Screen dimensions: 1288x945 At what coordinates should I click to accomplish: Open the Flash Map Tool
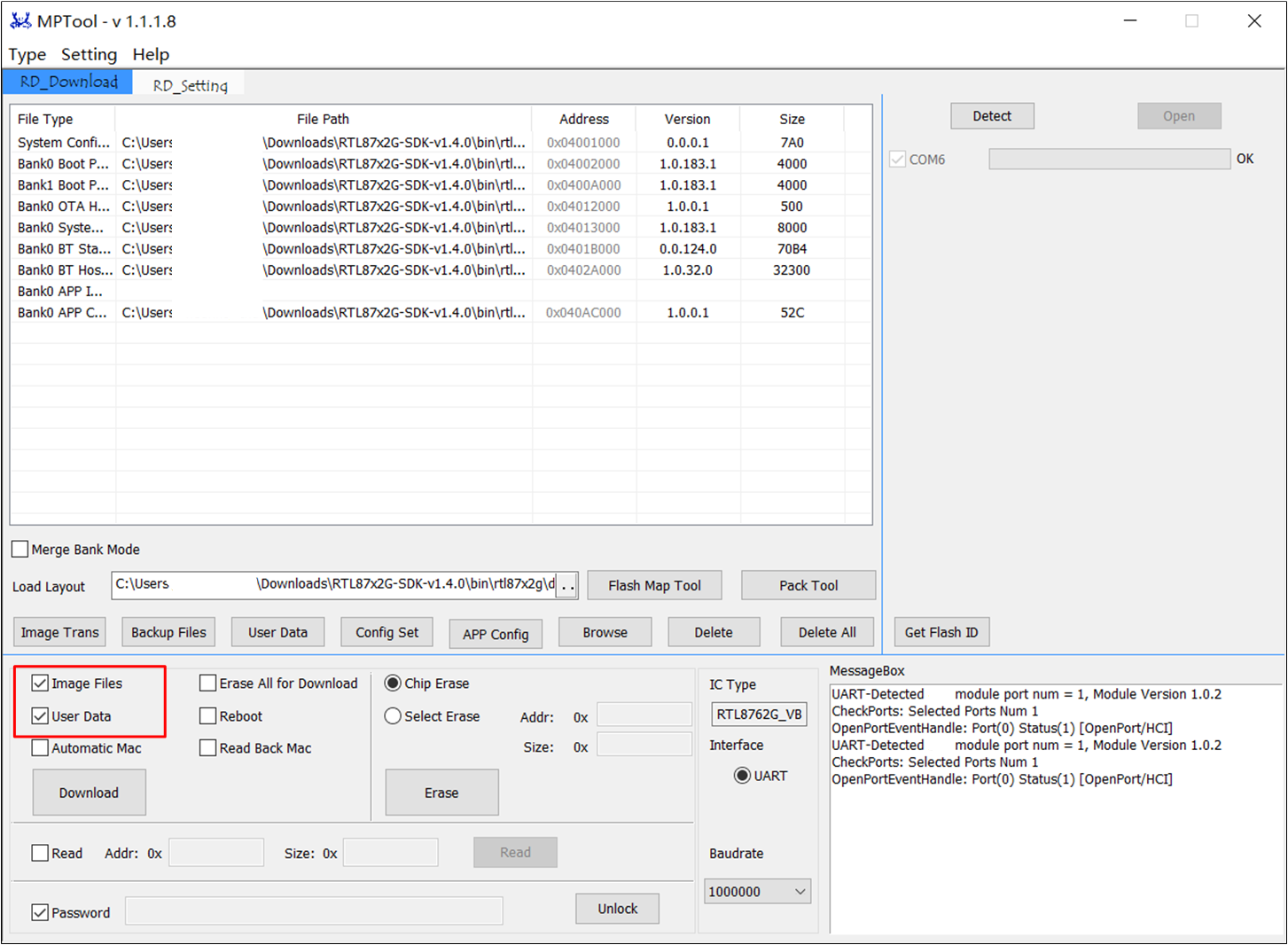[654, 586]
